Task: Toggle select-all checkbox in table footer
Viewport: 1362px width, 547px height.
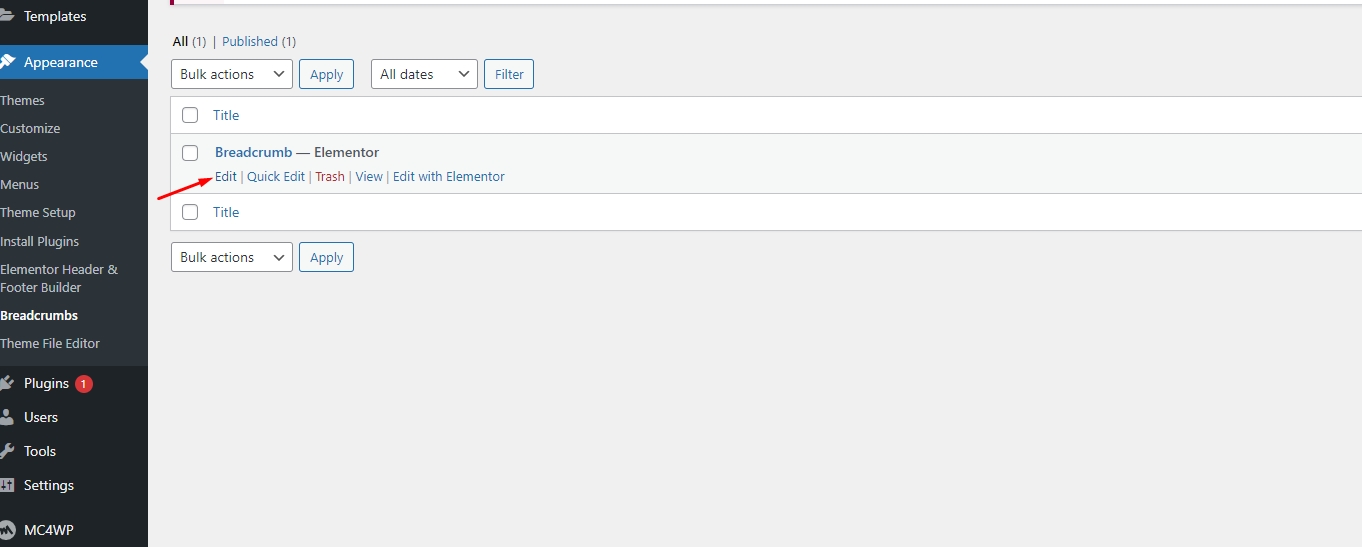Action: 190,212
